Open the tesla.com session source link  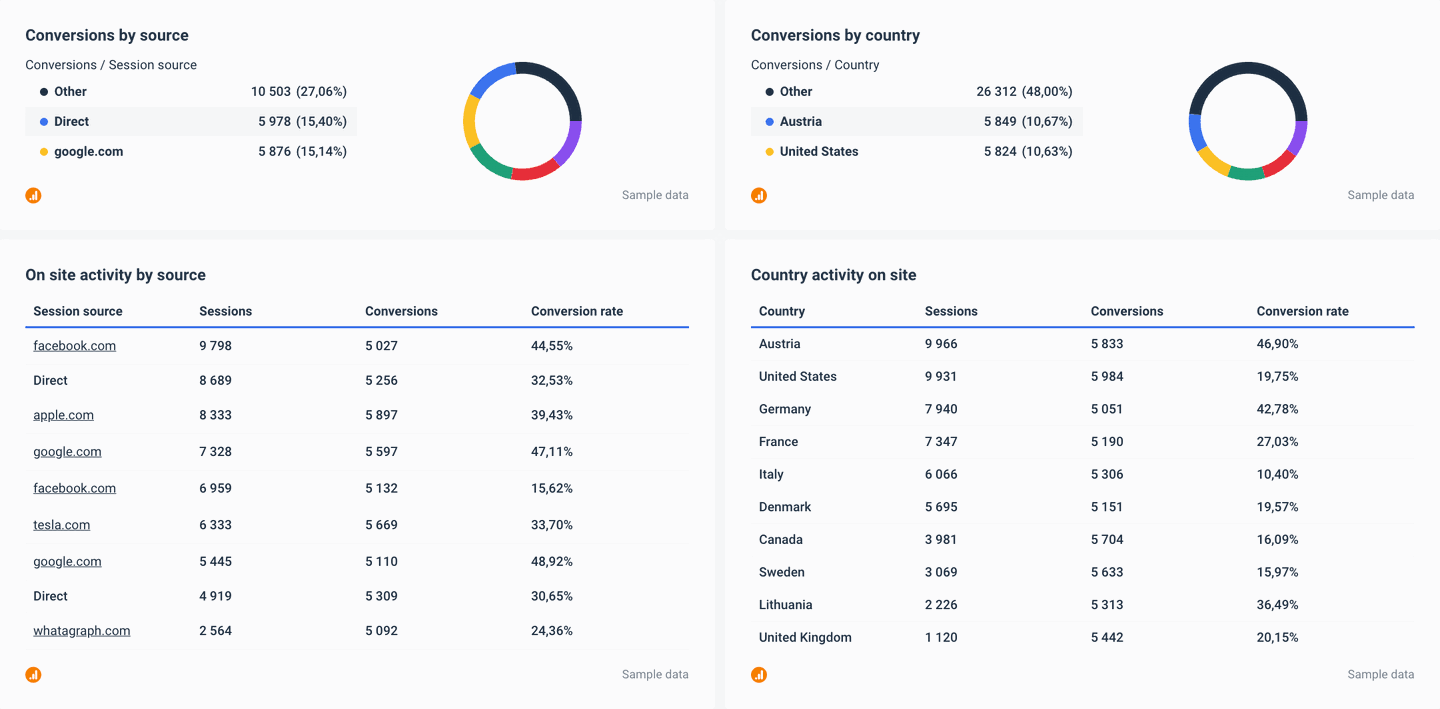click(x=61, y=524)
